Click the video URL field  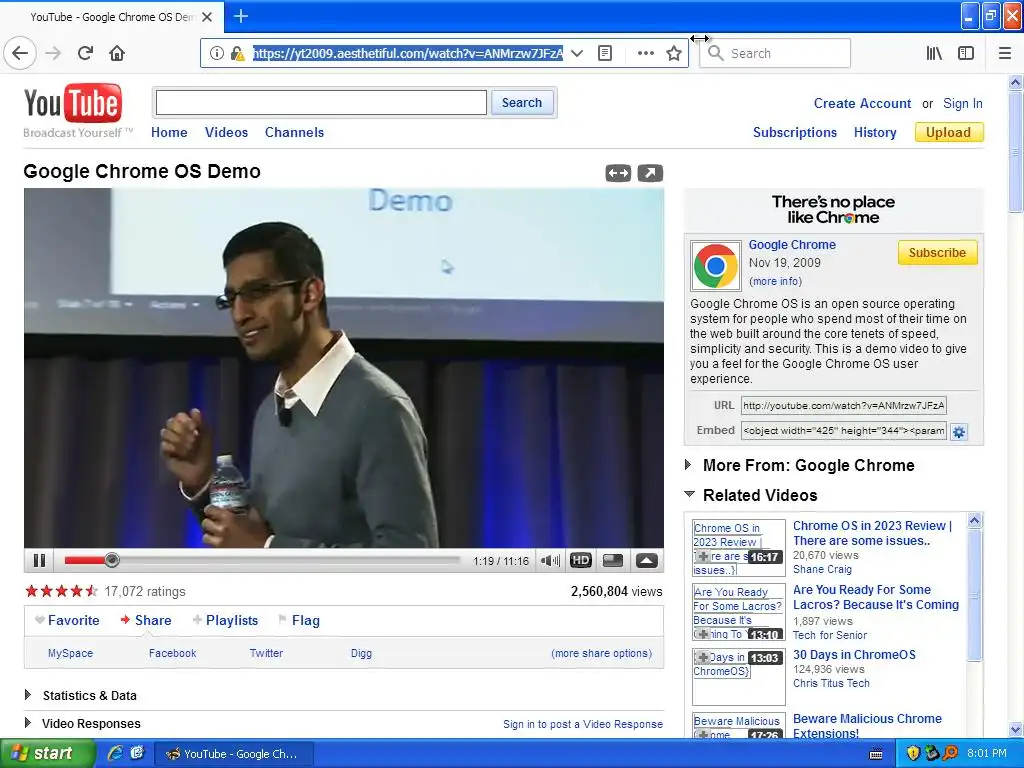(844, 406)
